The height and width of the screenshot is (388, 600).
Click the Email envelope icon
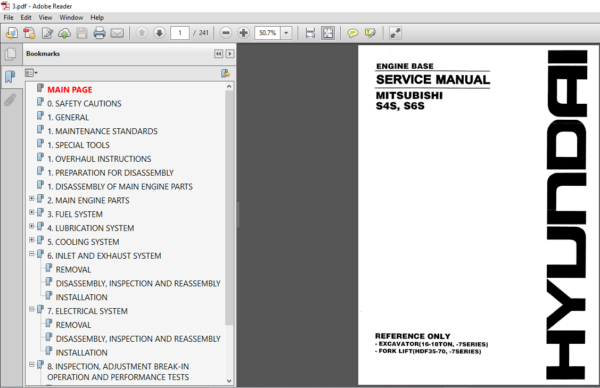pos(117,33)
